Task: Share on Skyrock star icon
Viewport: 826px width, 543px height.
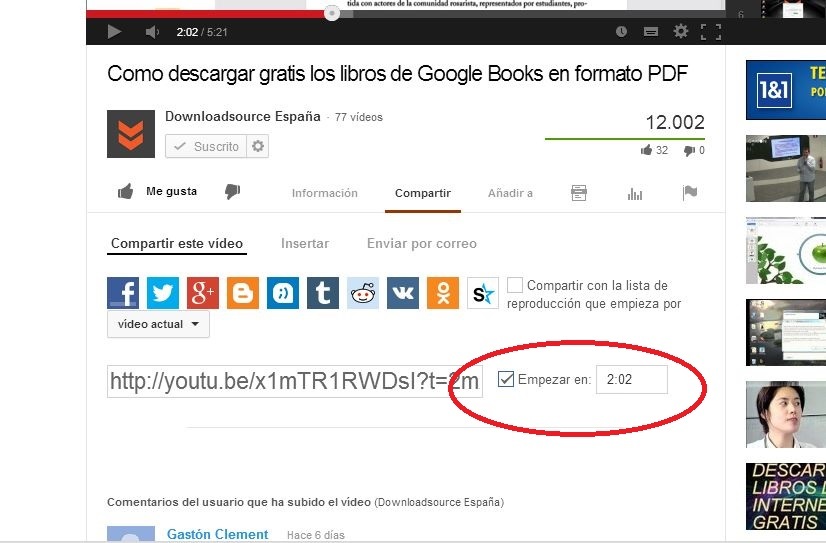Action: click(483, 293)
